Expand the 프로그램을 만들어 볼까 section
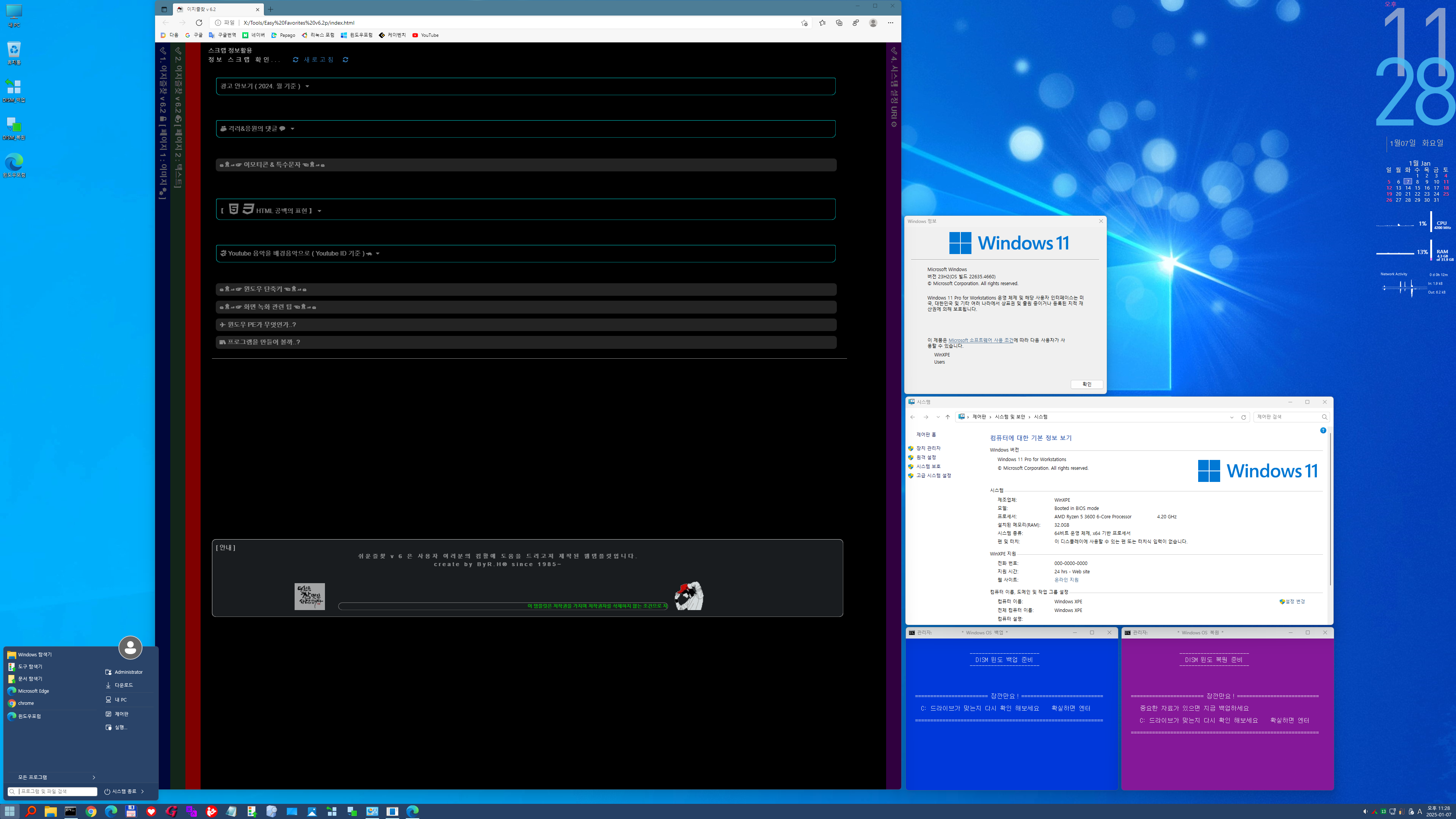 click(526, 342)
